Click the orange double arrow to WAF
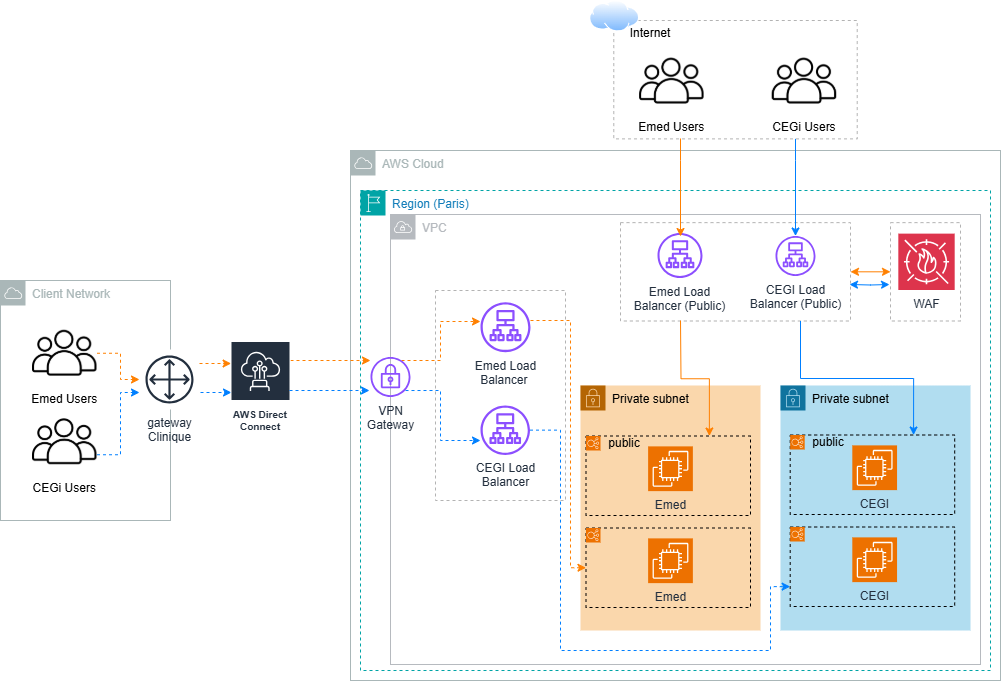This screenshot has height=681, width=1001. click(x=870, y=272)
